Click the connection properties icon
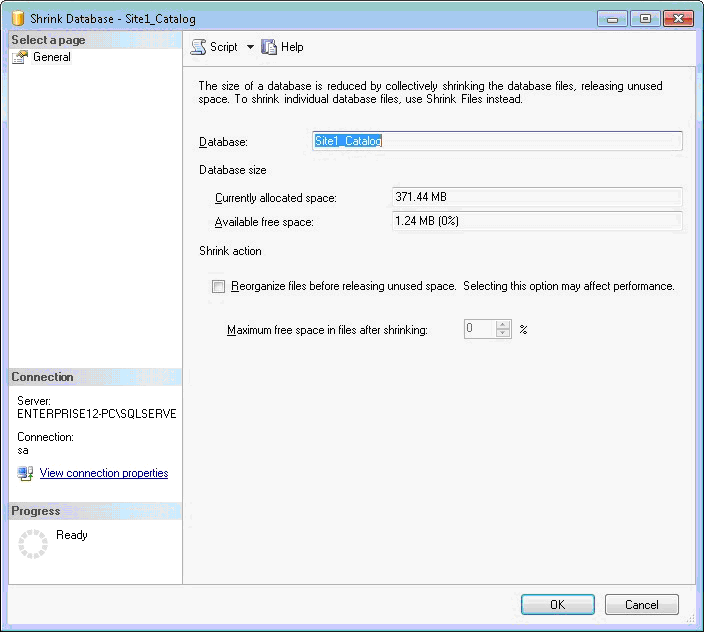The image size is (704, 632). [x=25, y=473]
